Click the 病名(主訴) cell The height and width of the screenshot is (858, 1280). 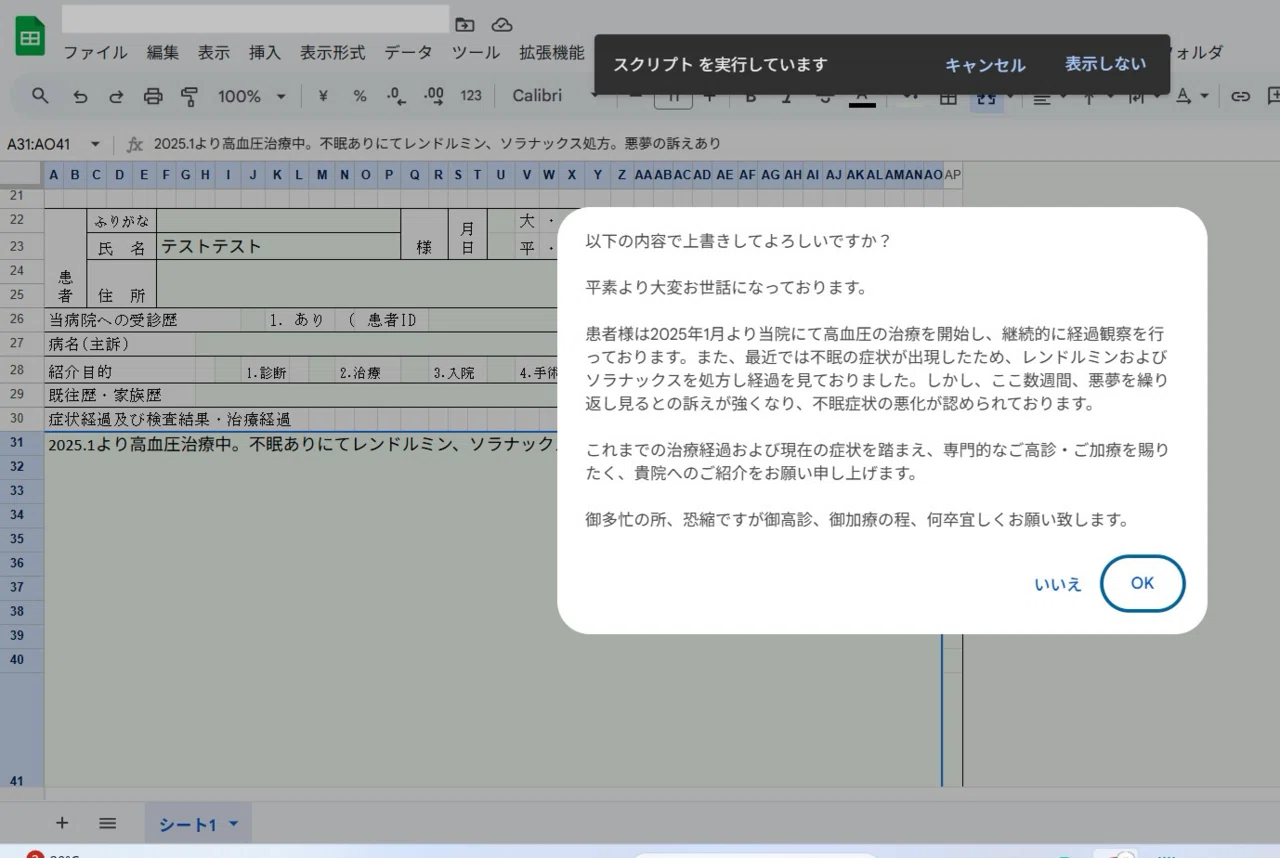point(120,344)
